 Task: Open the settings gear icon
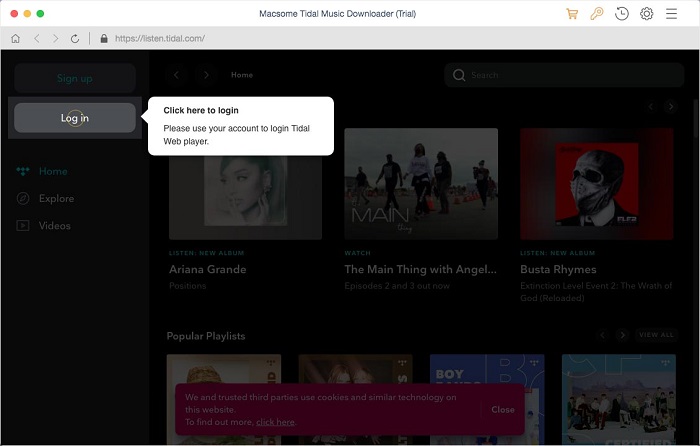click(x=647, y=14)
